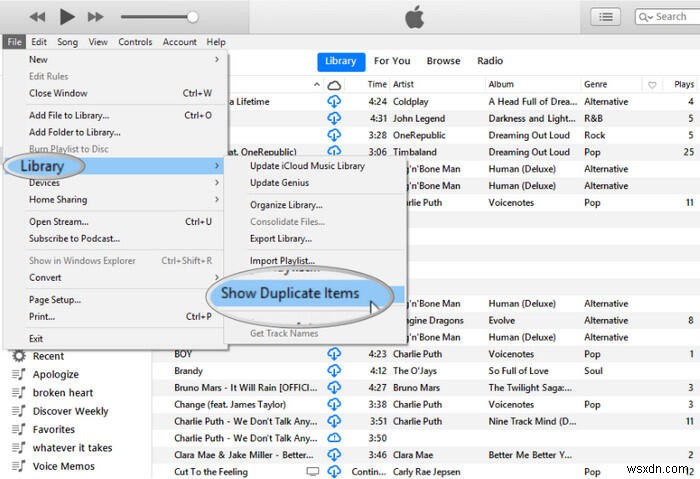Expand the Home Sharing submenu arrow
The height and width of the screenshot is (479, 700).
coord(217,200)
